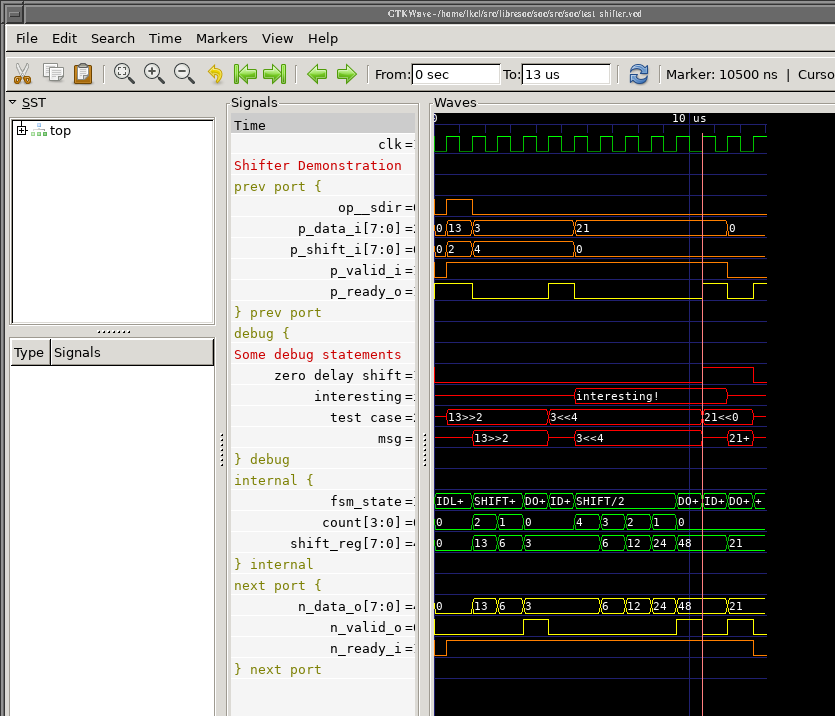This screenshot has width=835, height=716.
Task: Click the Signals column header button
Action: pyautogui.click(x=132, y=352)
